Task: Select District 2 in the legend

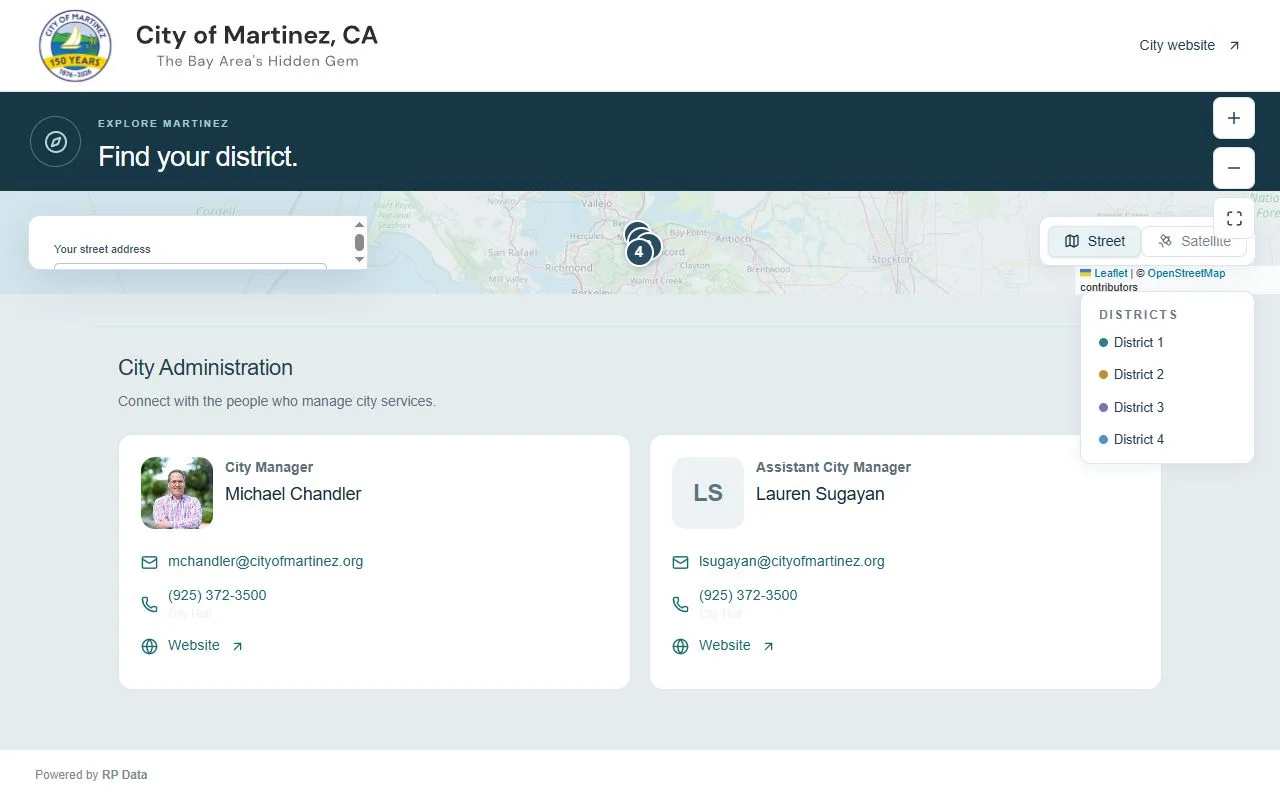Action: [x=1131, y=374]
